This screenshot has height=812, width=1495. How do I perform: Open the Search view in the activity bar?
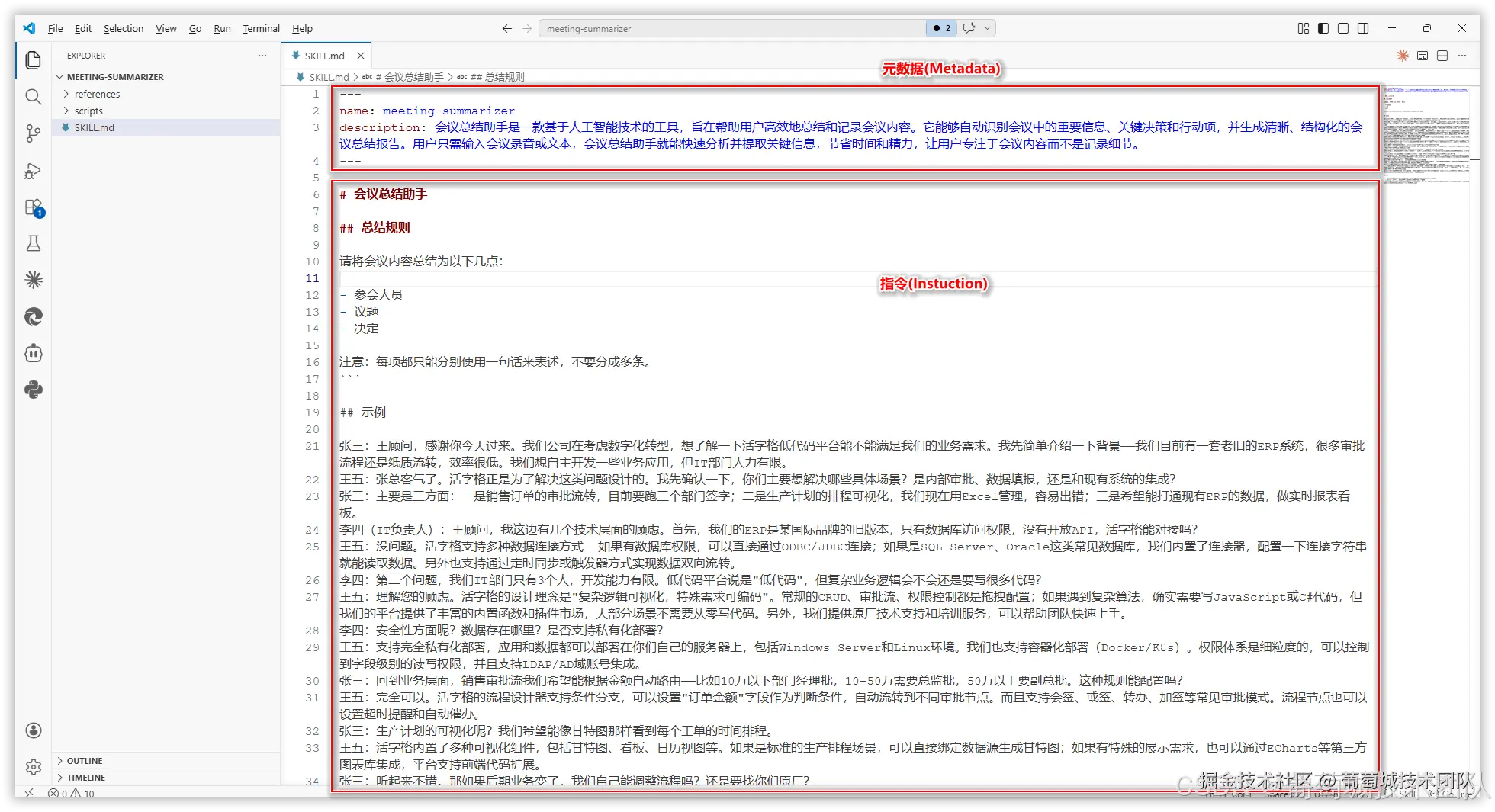pos(33,97)
